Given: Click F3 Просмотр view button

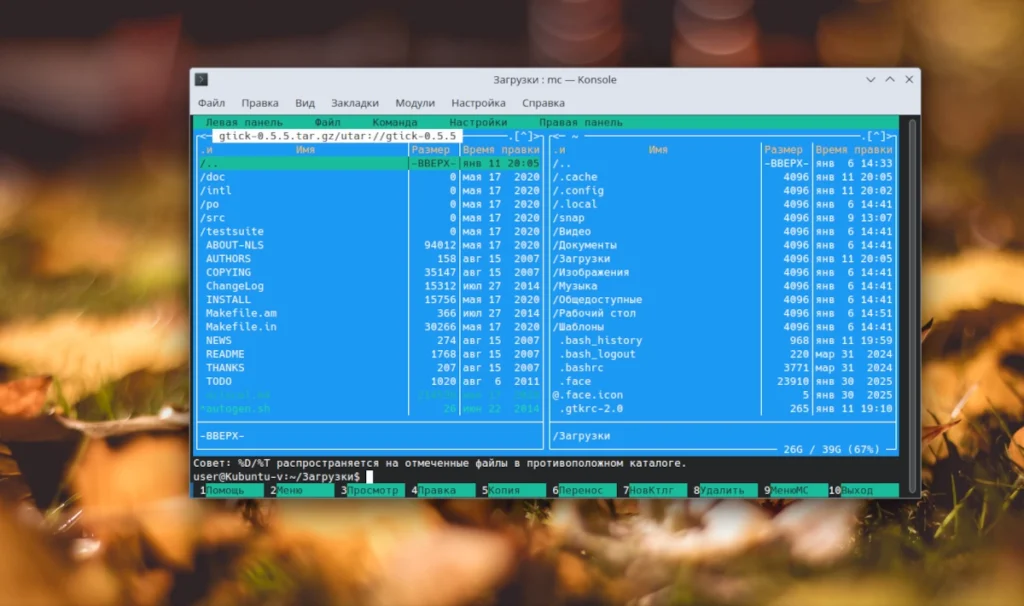Looking at the screenshot, I should click(x=372, y=490).
